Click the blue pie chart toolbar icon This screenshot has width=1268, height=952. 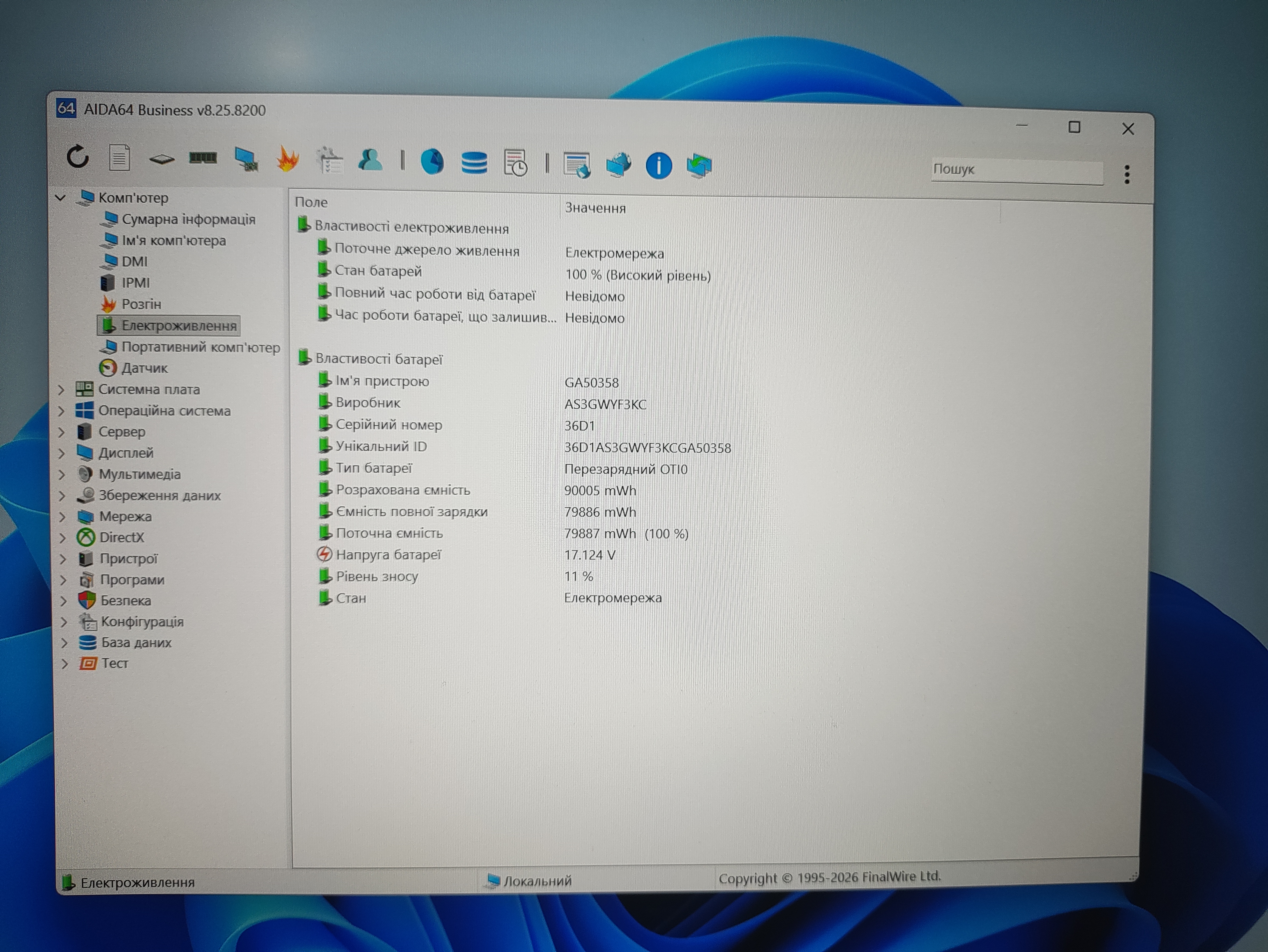point(432,161)
